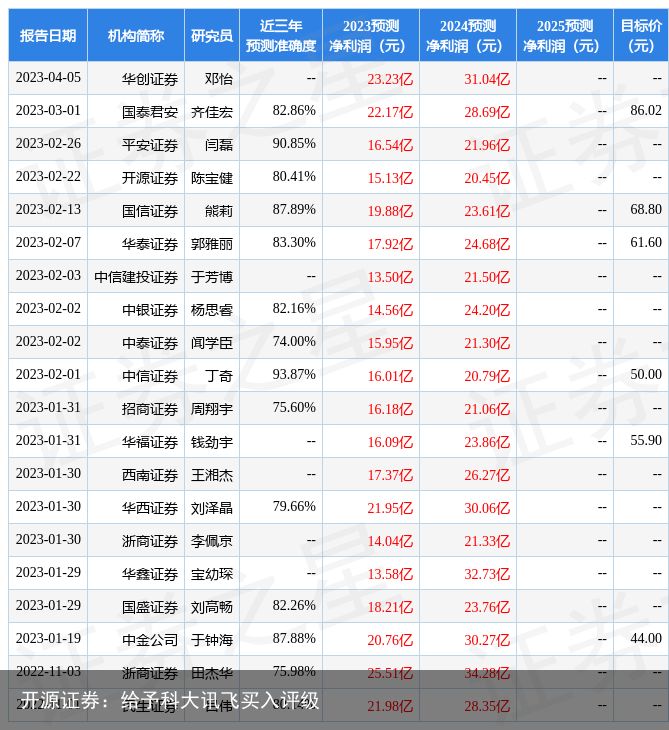Click the 2025预测净利润 column header

coord(565,35)
